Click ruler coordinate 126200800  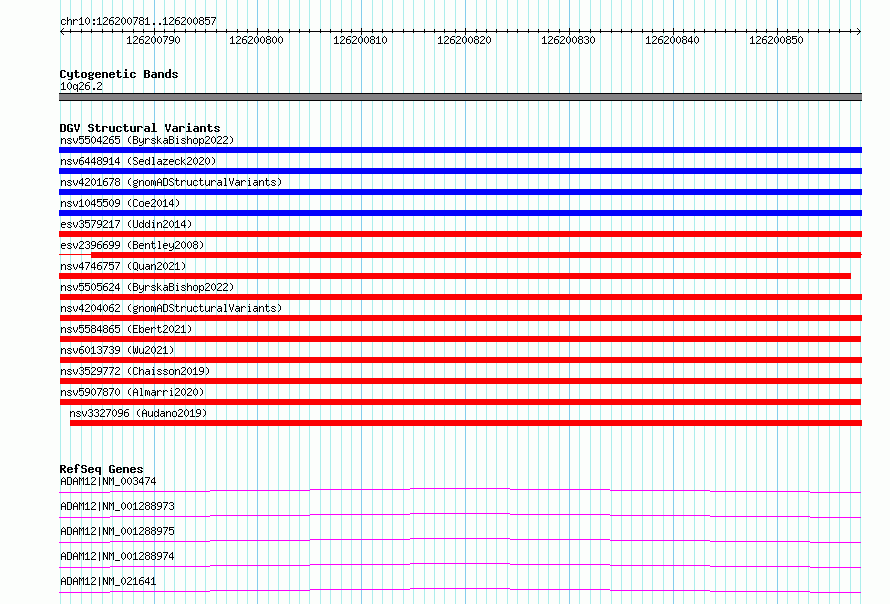pyautogui.click(x=256, y=40)
